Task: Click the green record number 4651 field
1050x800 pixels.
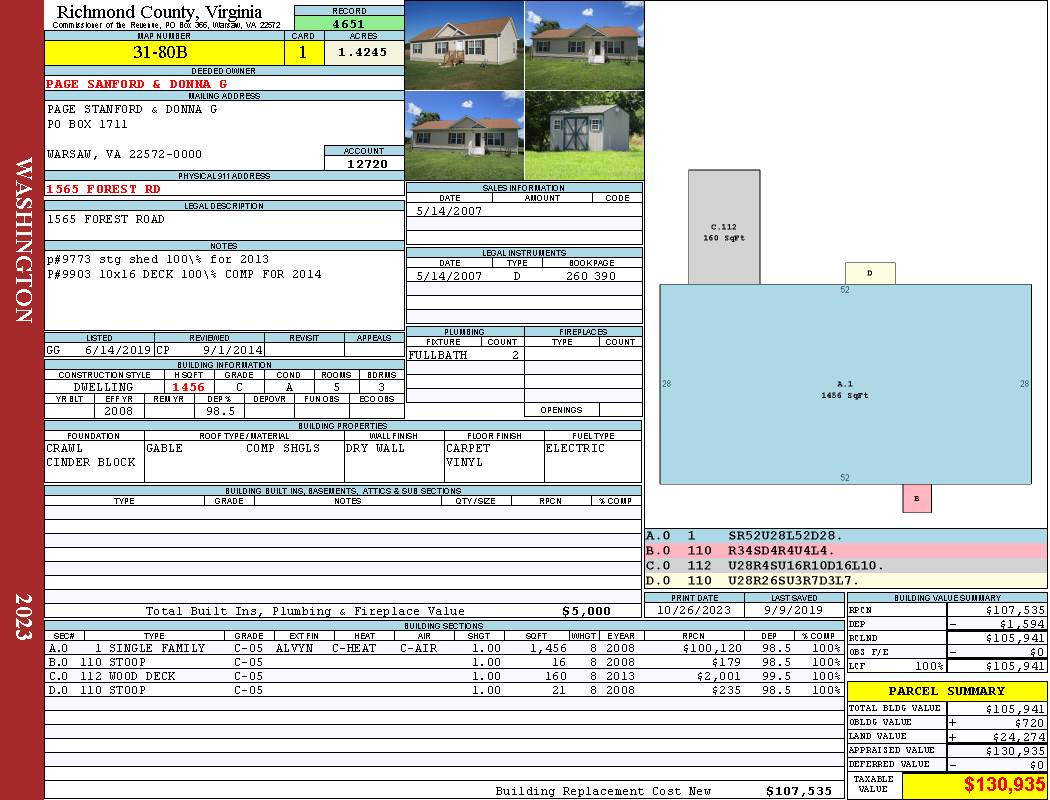Action: pyautogui.click(x=349, y=24)
